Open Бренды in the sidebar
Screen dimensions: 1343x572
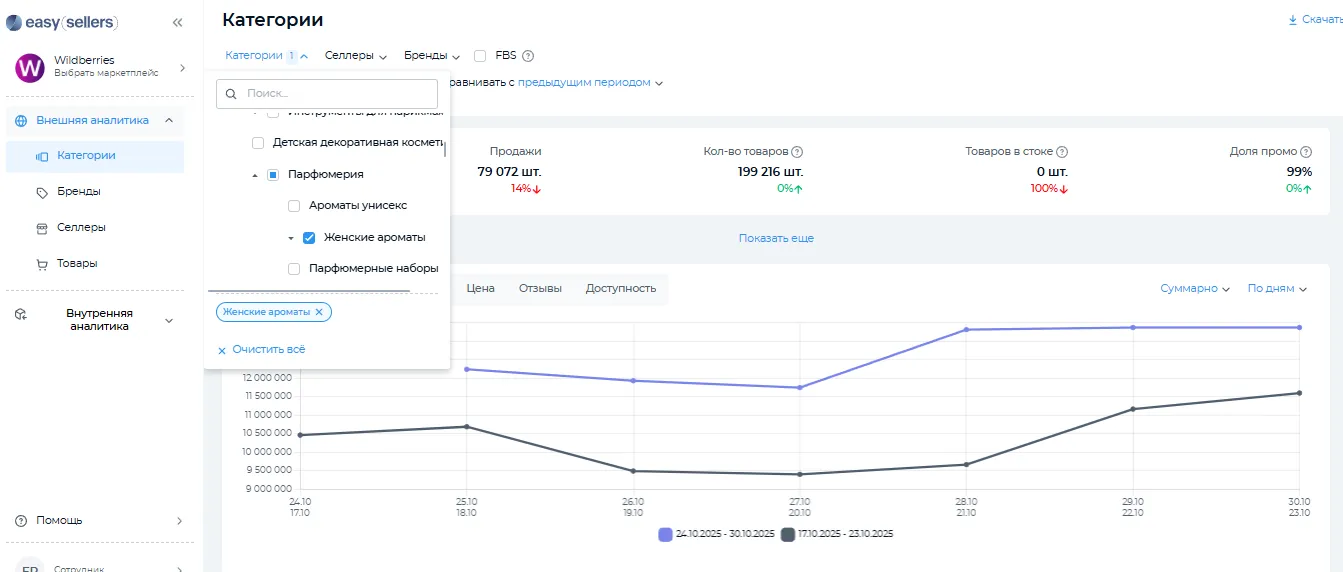pos(78,191)
